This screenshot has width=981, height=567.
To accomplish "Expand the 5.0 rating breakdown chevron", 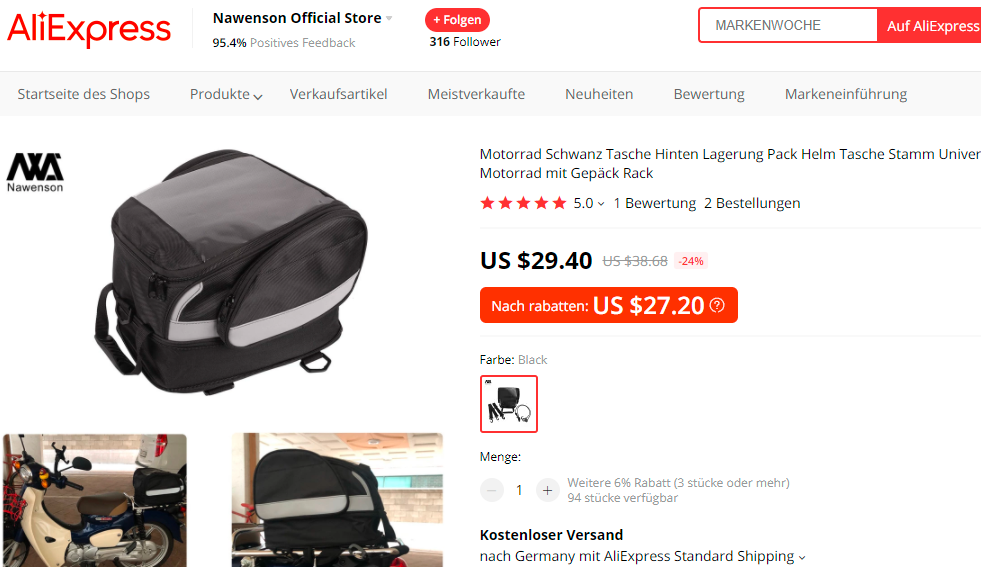I will point(601,204).
